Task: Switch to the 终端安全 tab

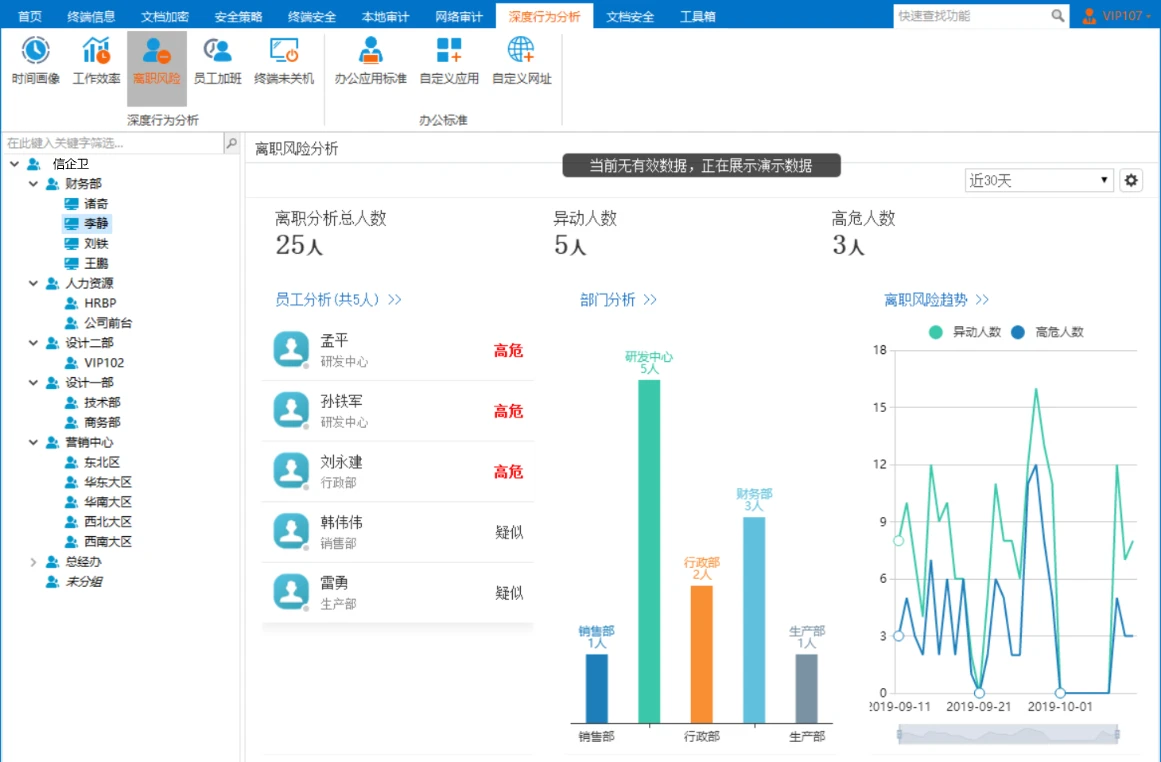Action: click(x=312, y=16)
